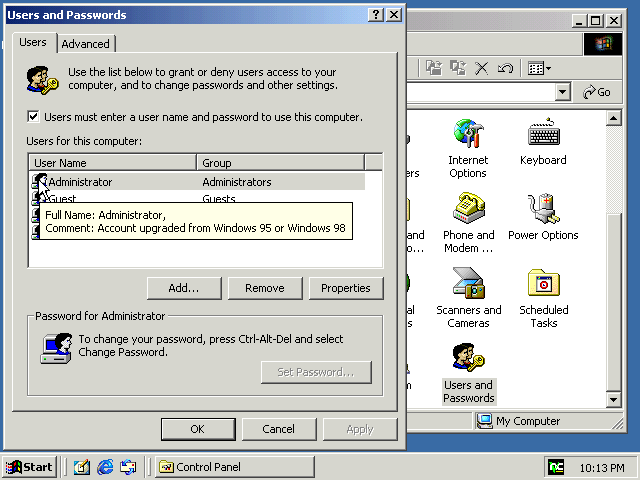This screenshot has width=640, height=480.
Task: Click the scrollbar down arrow in Control Panel
Action: click(614, 401)
